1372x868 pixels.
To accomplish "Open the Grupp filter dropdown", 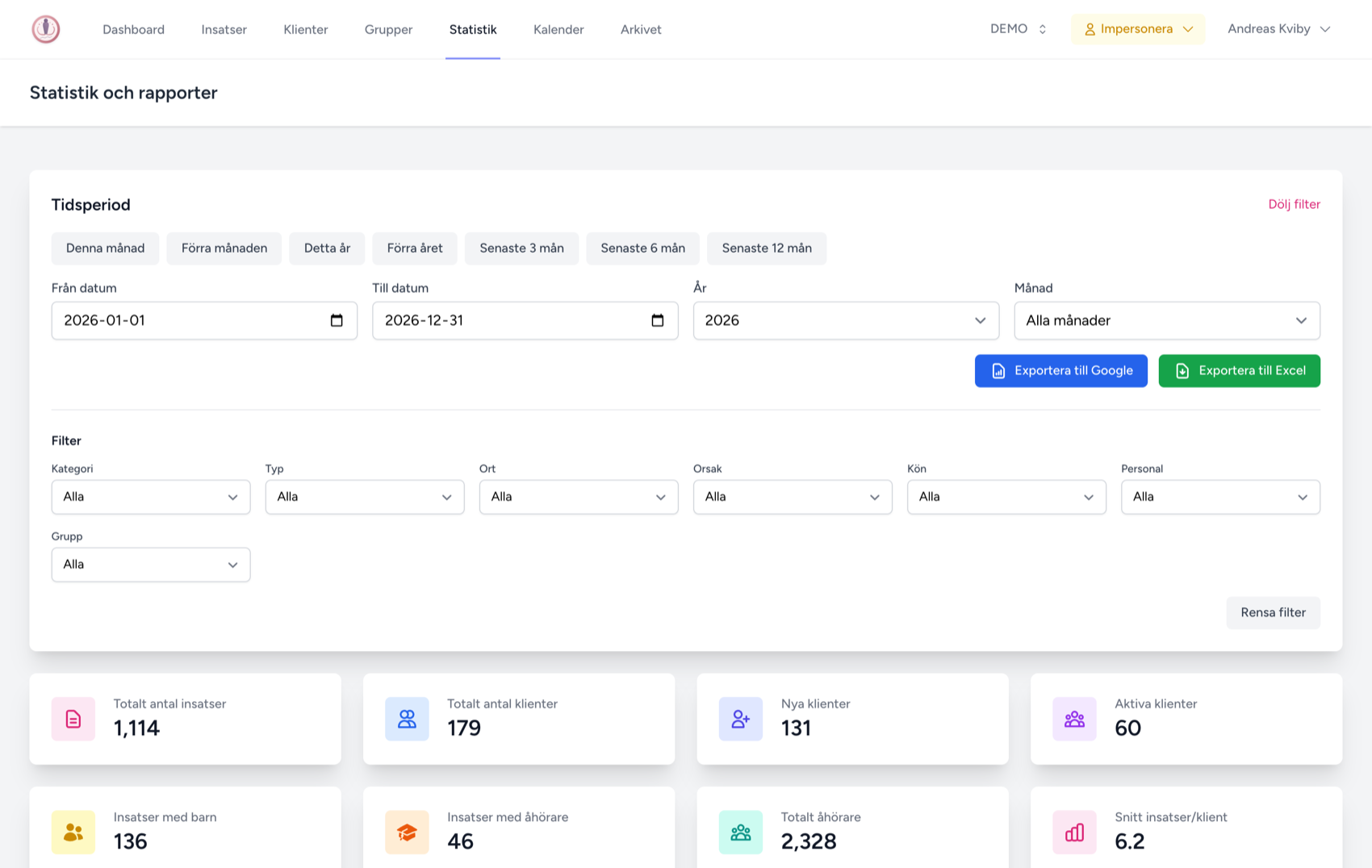I will tap(151, 565).
